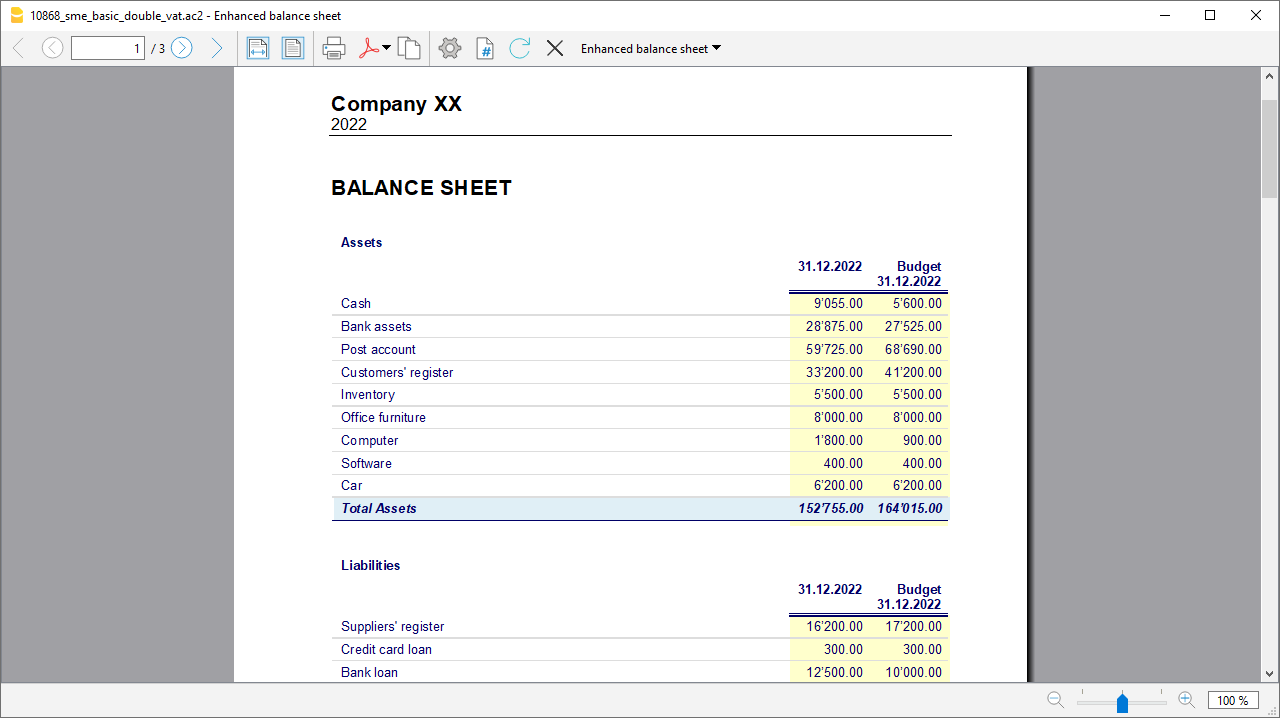Jump to the last page
The image size is (1280, 718).
[216, 48]
